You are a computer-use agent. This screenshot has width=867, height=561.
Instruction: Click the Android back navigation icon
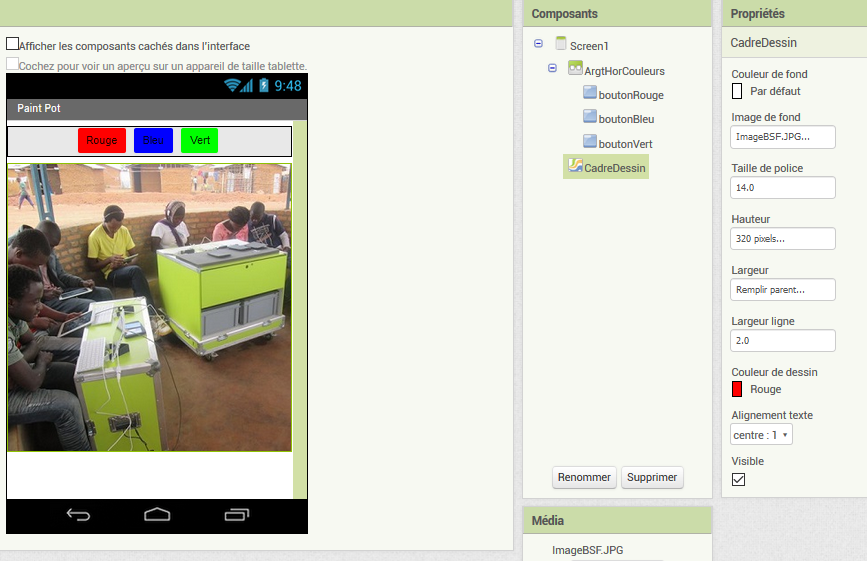78,515
